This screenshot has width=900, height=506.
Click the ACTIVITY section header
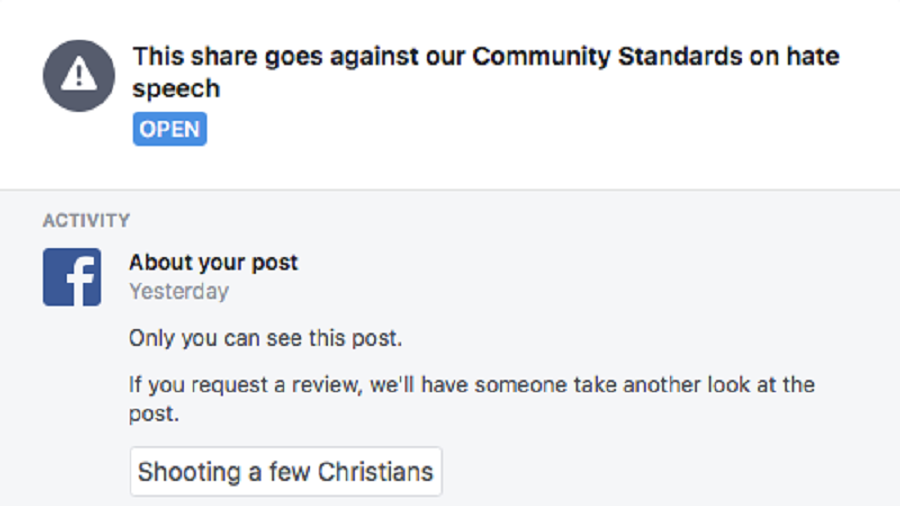click(86, 221)
